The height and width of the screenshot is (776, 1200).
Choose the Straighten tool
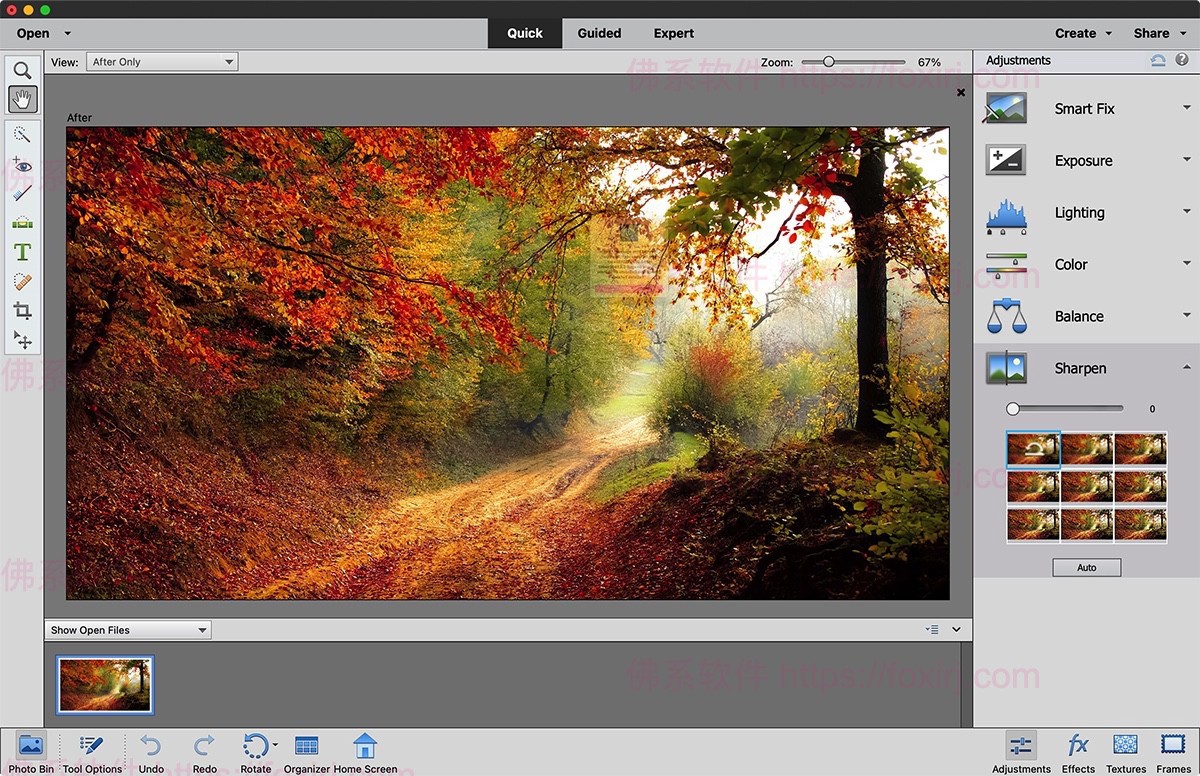coord(22,222)
